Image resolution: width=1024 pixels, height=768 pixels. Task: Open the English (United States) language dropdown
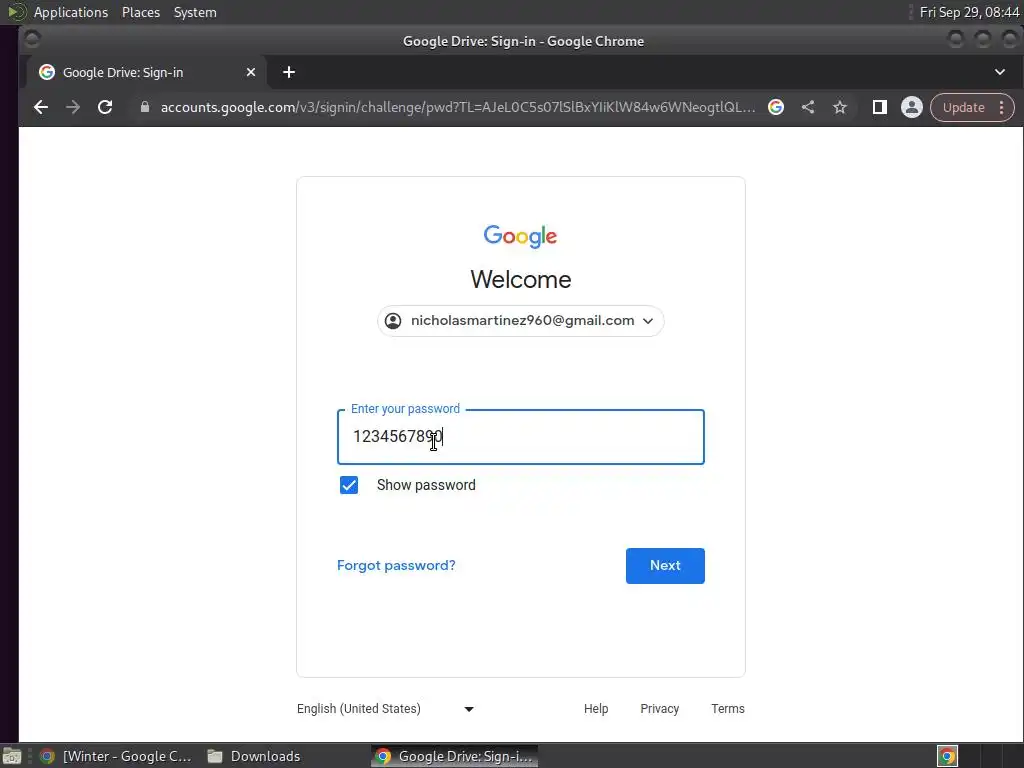385,709
